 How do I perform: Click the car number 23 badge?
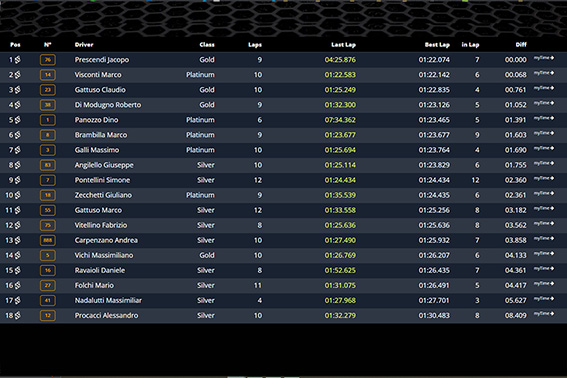tap(48, 90)
